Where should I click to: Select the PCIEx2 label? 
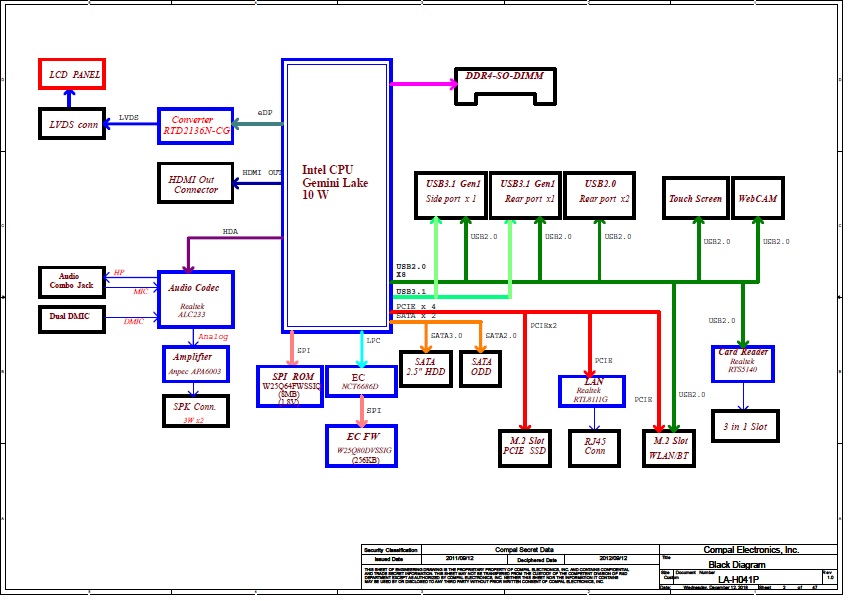[x=543, y=326]
